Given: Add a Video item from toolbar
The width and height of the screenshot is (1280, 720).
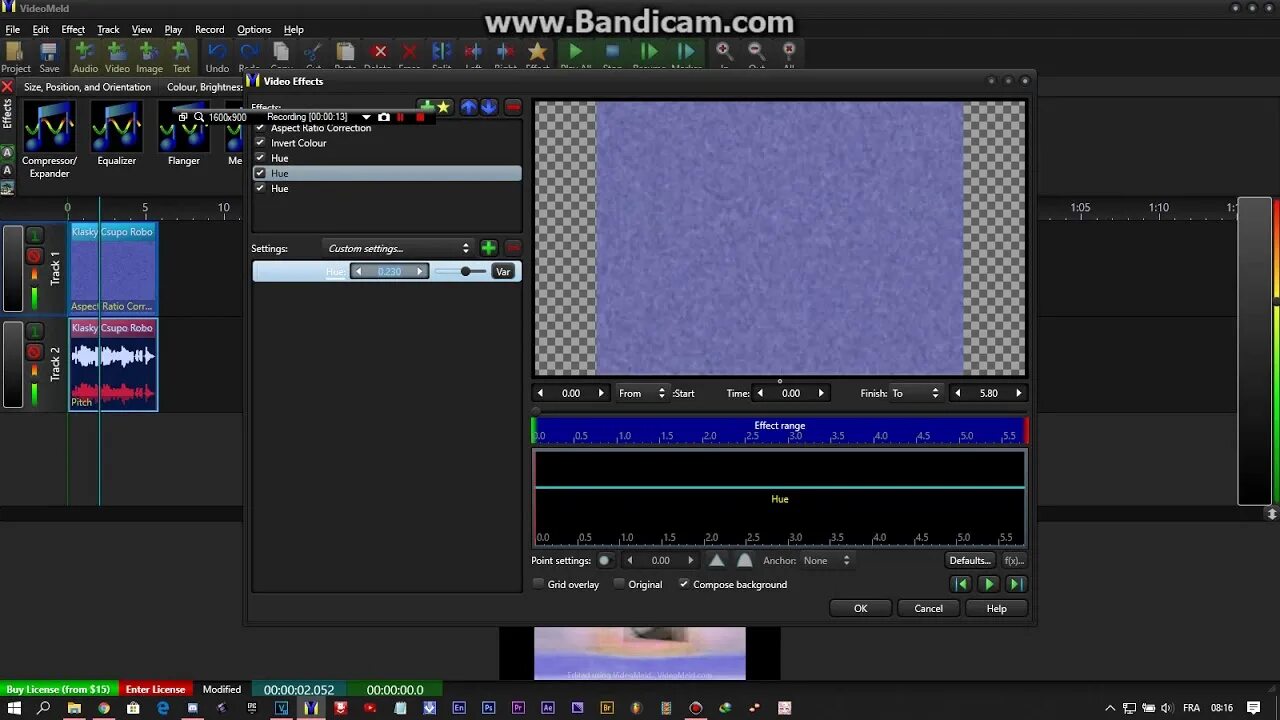Looking at the screenshot, I should [117, 57].
